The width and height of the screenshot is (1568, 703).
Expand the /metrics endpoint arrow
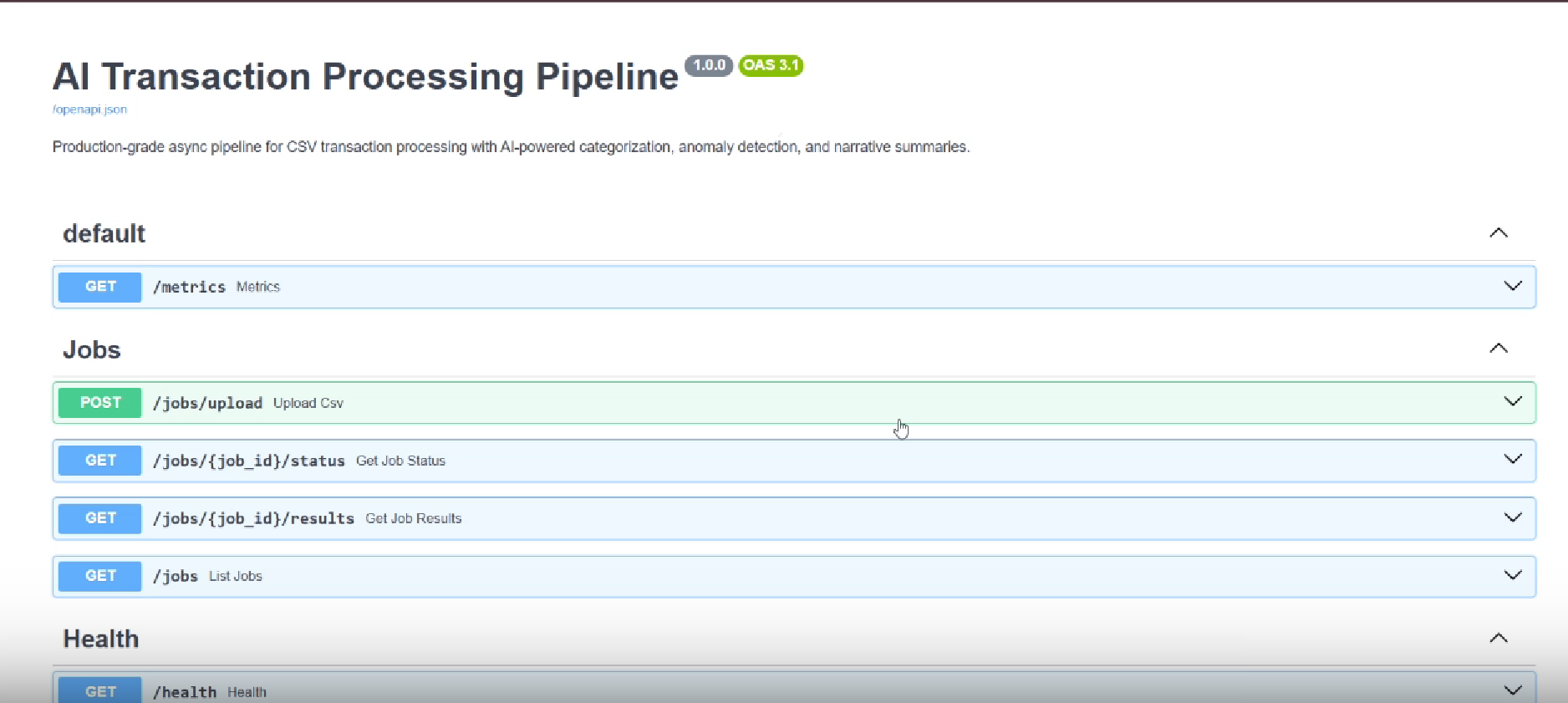coord(1513,286)
